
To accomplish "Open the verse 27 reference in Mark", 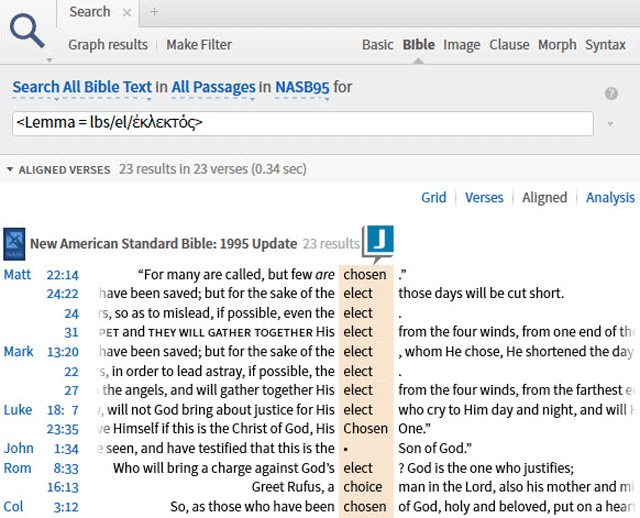I will (71, 391).
